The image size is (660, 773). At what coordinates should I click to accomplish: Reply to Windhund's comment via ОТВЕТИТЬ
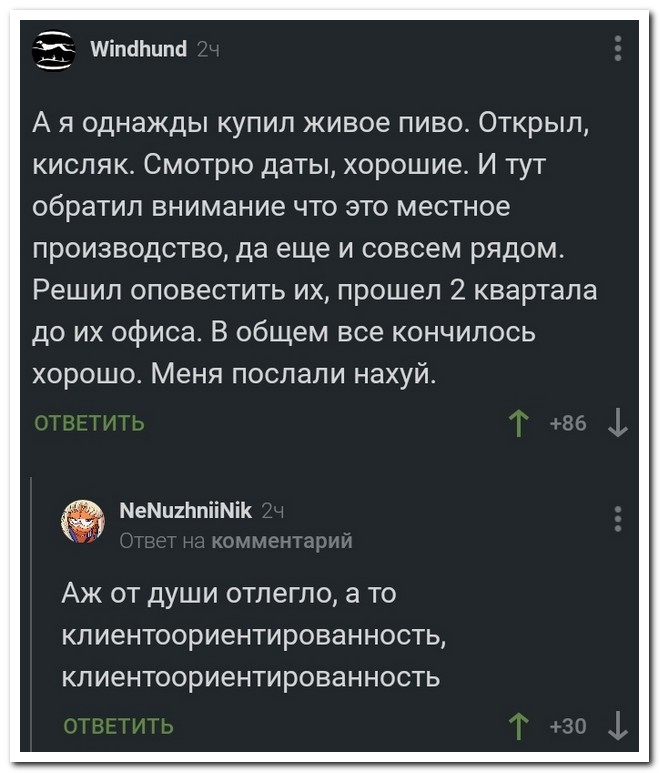[x=89, y=423]
